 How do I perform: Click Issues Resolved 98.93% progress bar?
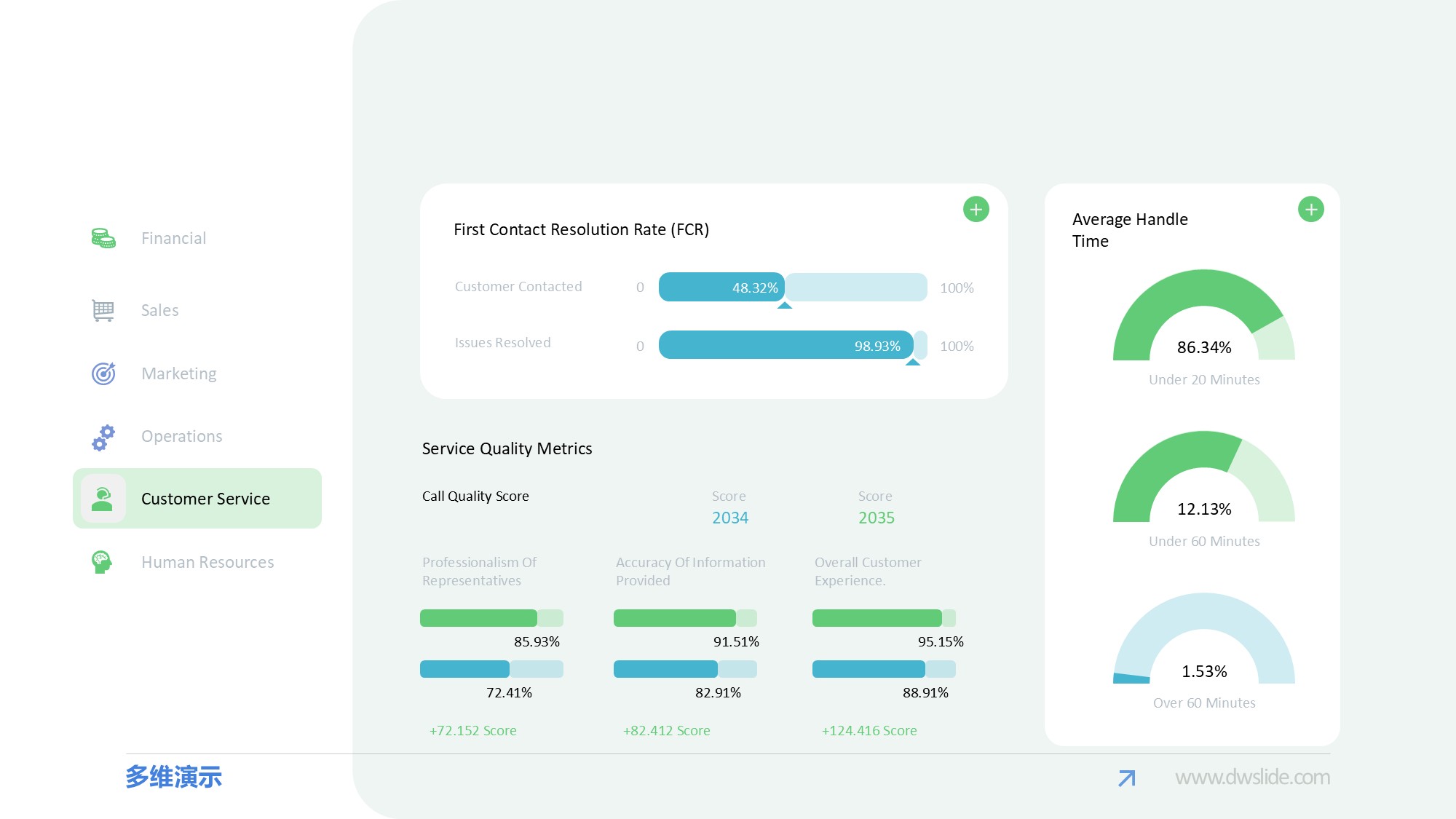tap(785, 345)
